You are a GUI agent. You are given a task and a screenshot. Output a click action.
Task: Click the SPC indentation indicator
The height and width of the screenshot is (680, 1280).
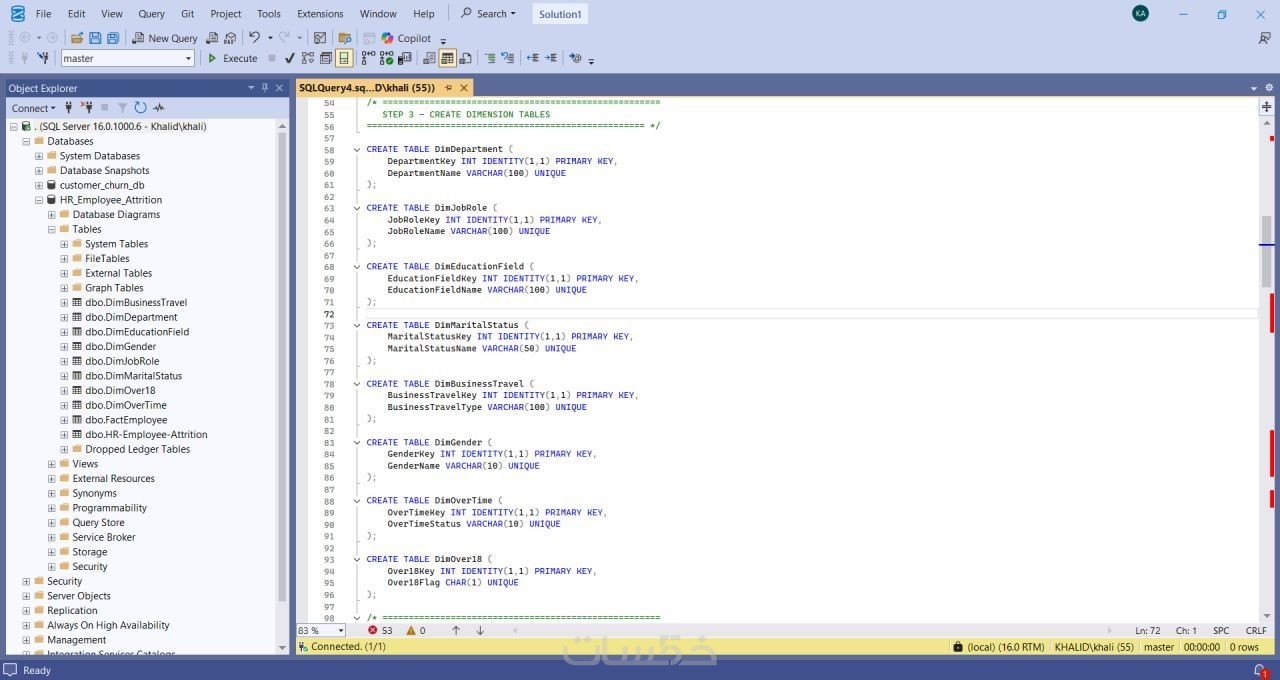pyautogui.click(x=1221, y=631)
